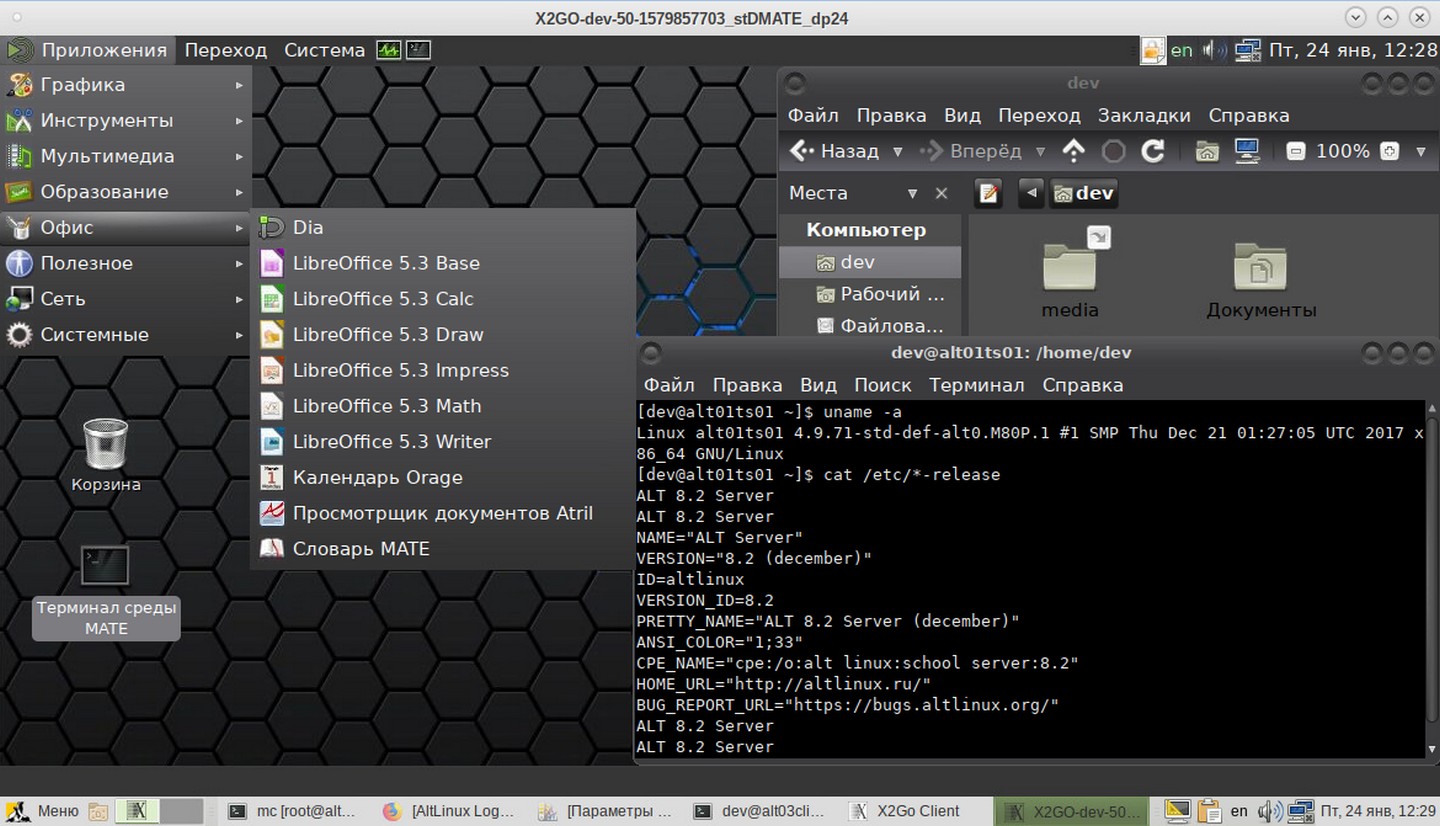1440x826 pixels.
Task: Open the Места side panel dropdown
Action: [912, 193]
